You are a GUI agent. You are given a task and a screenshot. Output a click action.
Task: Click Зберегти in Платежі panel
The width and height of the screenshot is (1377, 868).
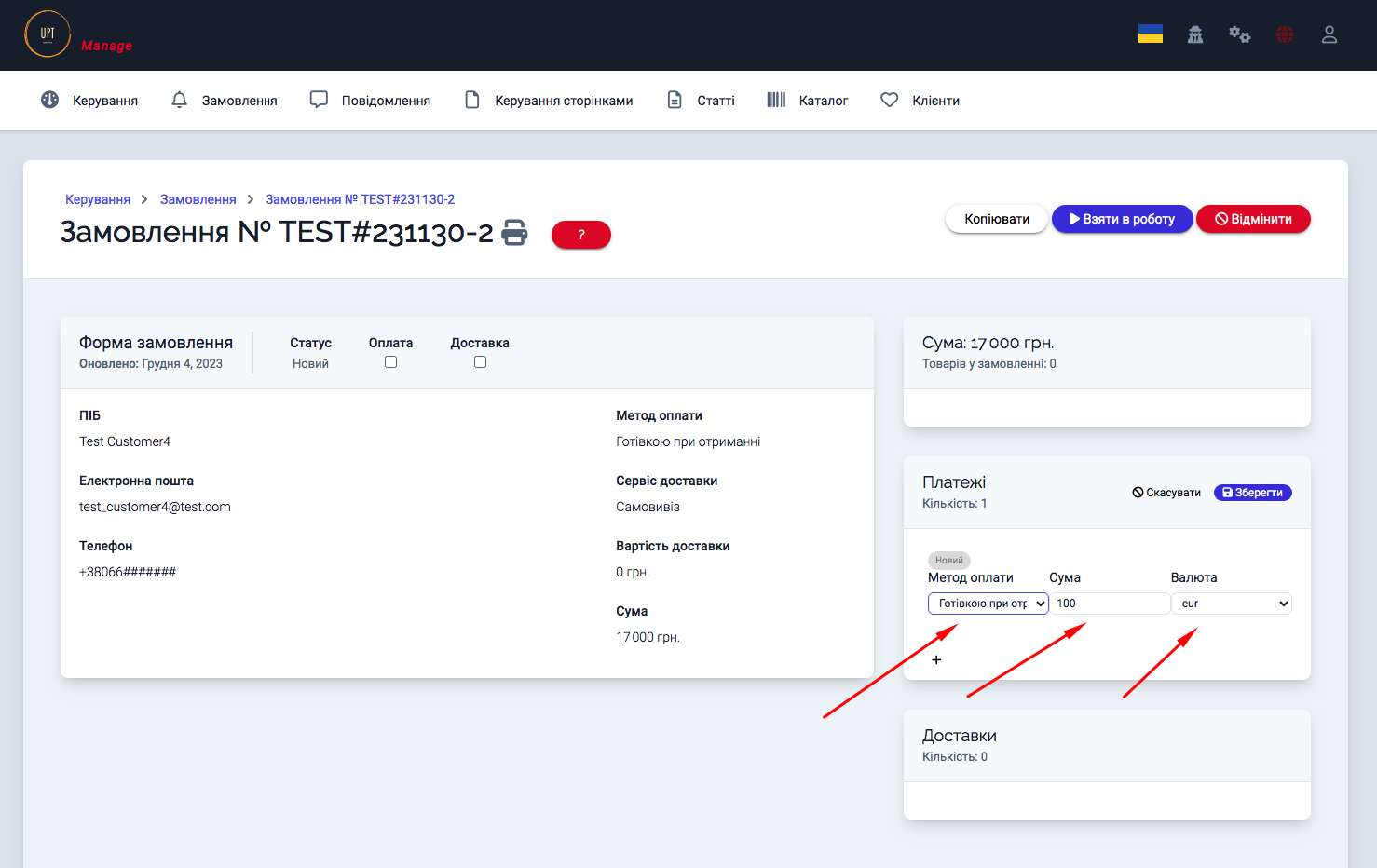tap(1252, 493)
